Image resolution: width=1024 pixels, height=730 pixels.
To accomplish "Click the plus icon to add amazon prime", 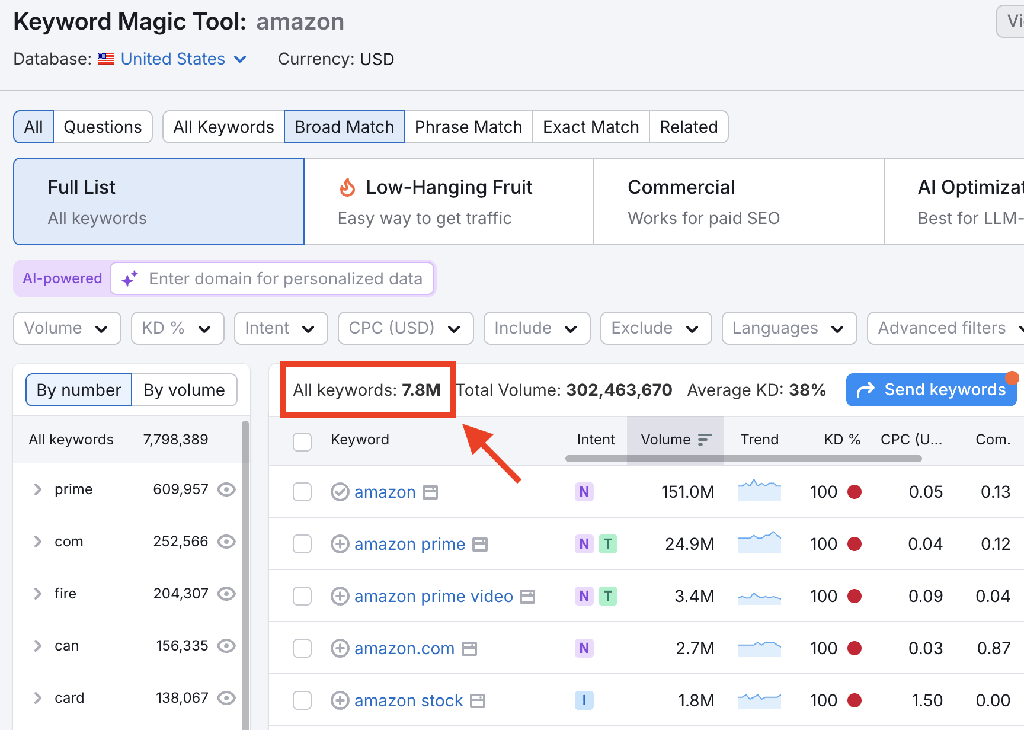I will [340, 544].
